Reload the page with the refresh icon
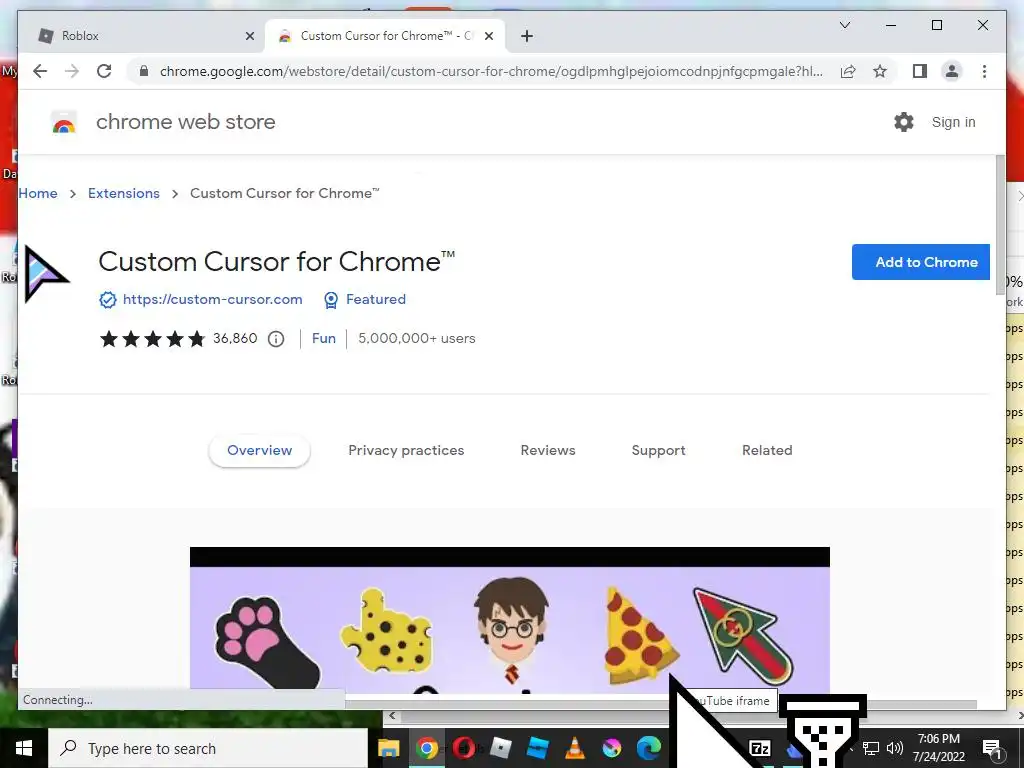Viewport: 1024px width, 768px height. [x=104, y=71]
